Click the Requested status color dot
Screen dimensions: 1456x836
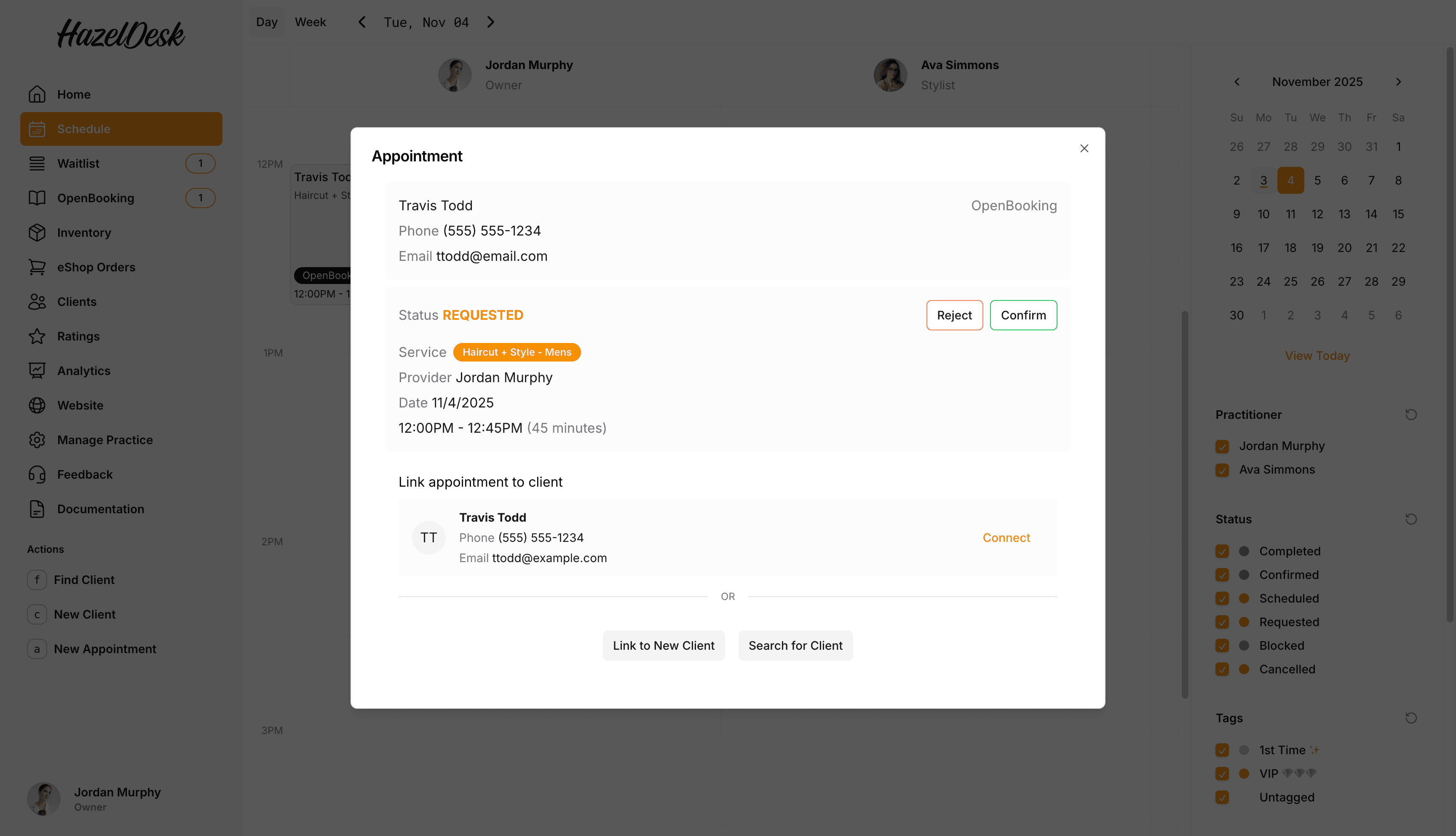(1243, 622)
